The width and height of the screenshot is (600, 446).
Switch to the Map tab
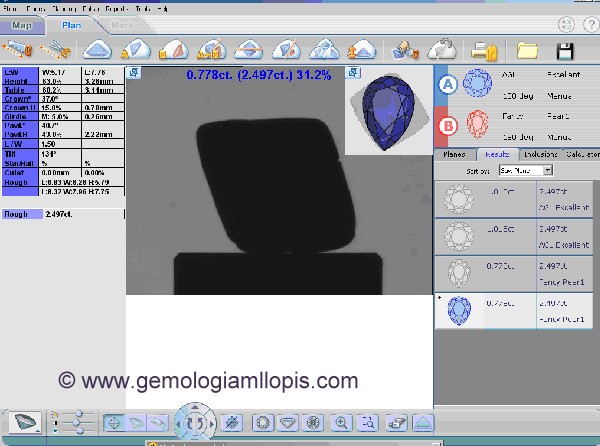point(22,25)
